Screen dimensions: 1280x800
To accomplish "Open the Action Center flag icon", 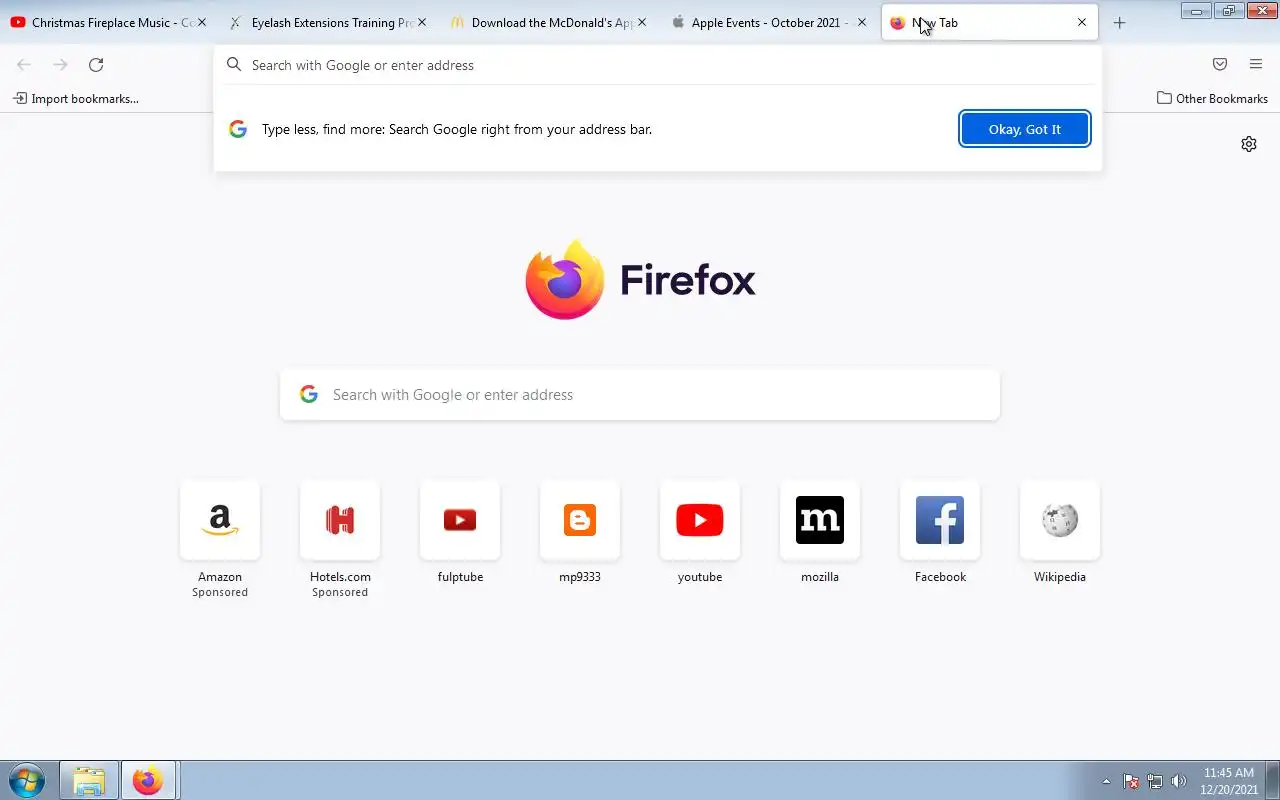I will tap(1131, 781).
